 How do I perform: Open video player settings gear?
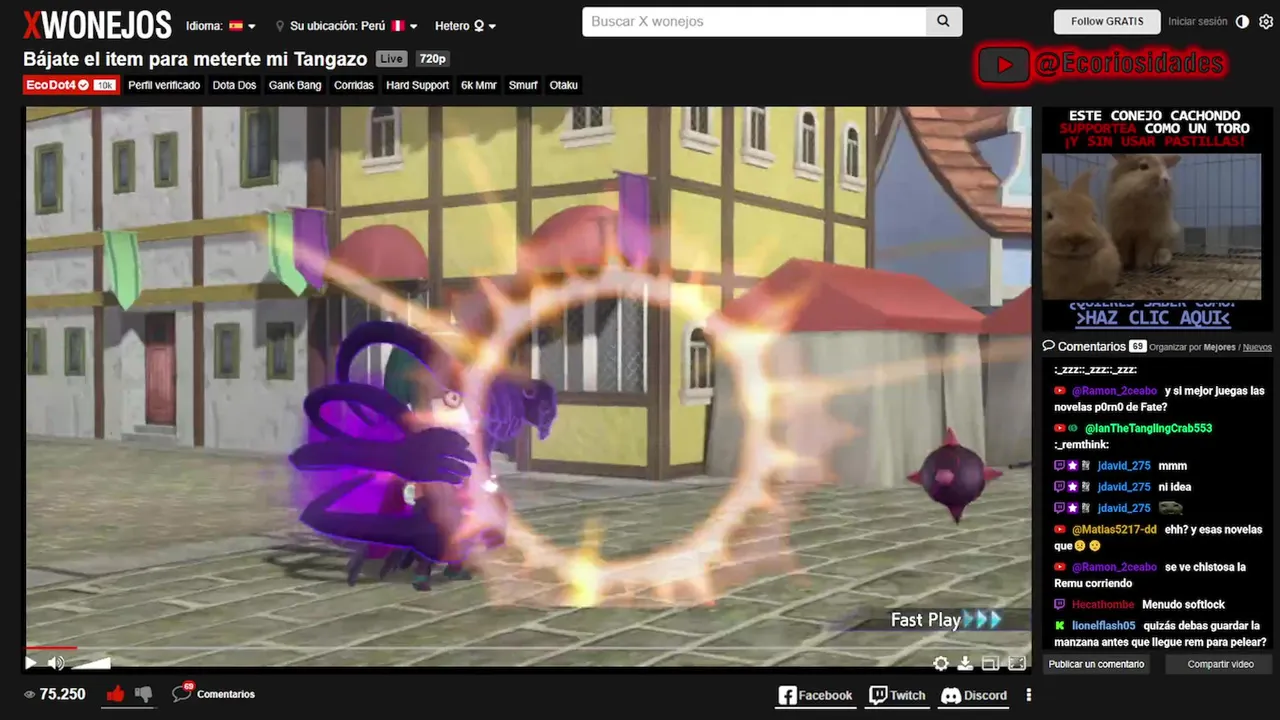point(941,663)
